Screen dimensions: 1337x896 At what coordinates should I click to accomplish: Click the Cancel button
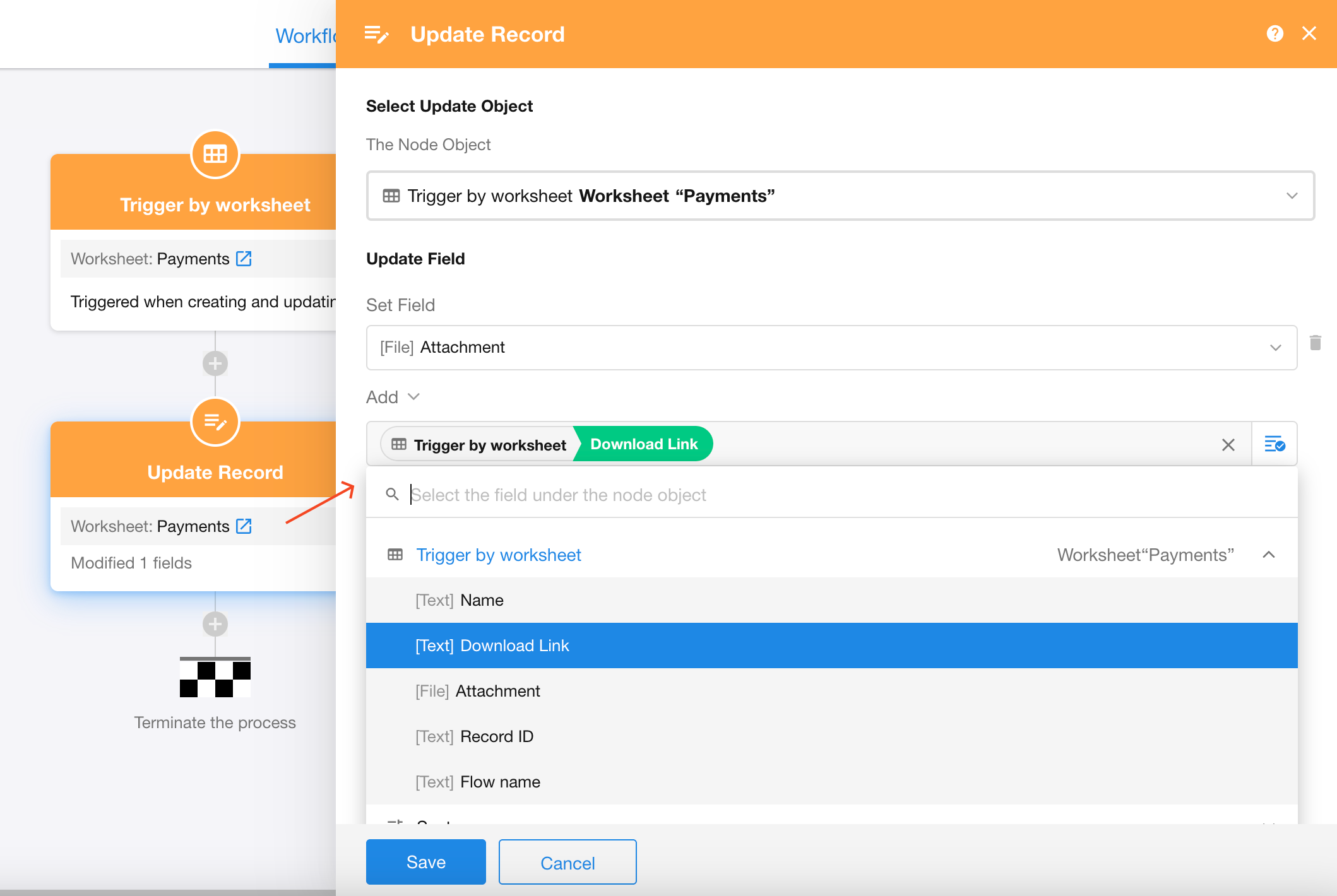coord(567,863)
